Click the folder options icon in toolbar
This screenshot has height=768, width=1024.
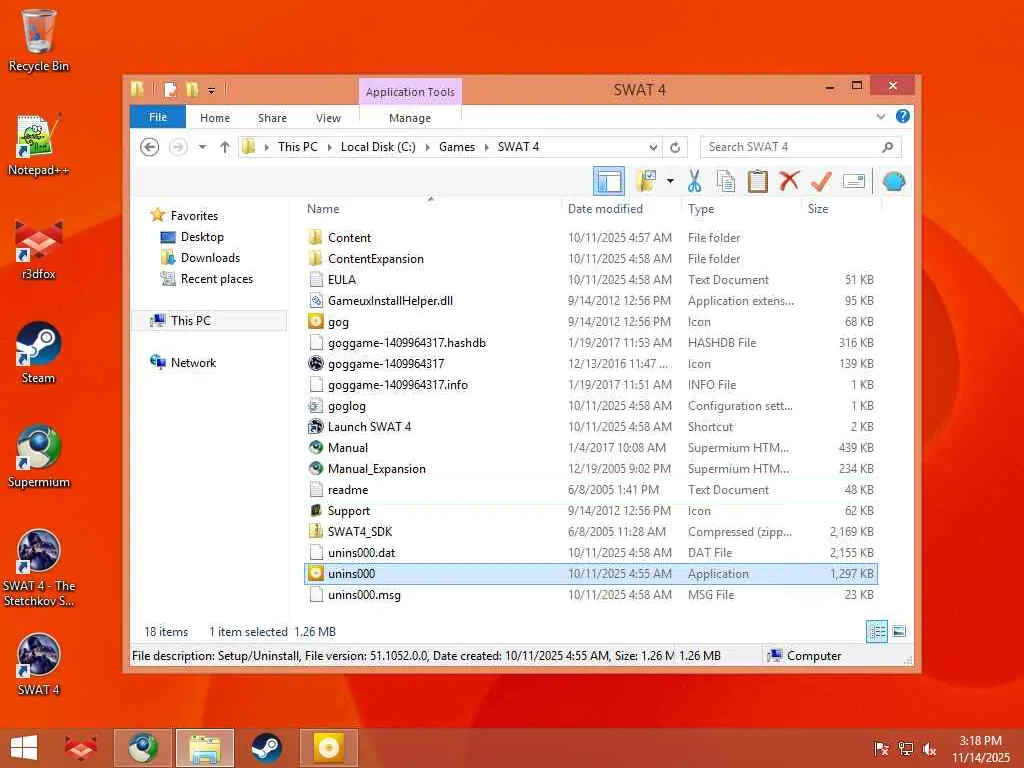coord(647,181)
